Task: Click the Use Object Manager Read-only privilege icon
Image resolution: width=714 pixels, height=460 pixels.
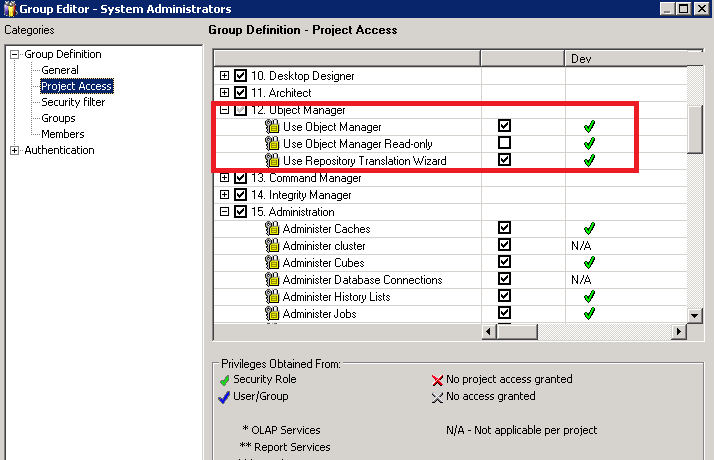Action: tap(272, 143)
